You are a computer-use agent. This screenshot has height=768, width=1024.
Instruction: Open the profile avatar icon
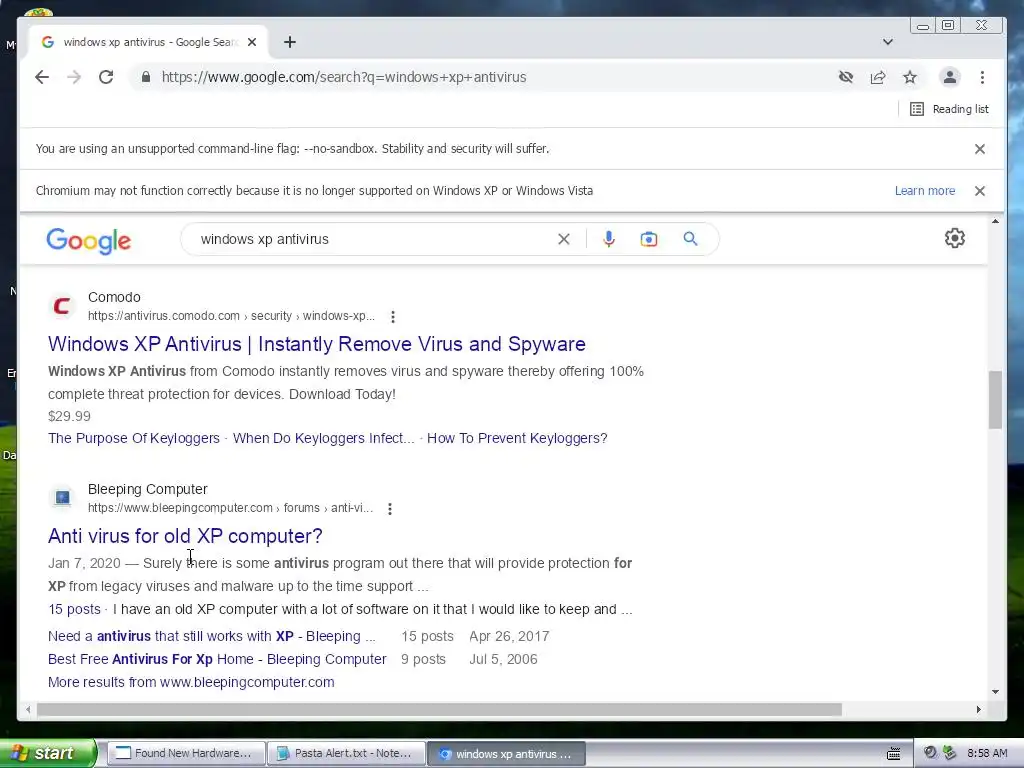(x=950, y=77)
